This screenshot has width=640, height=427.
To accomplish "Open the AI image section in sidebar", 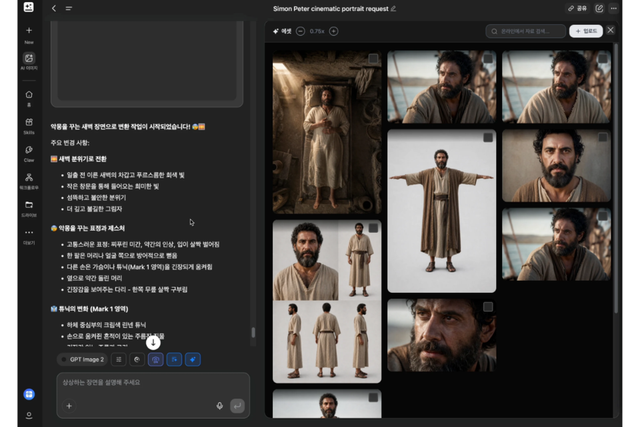I will click(x=29, y=61).
